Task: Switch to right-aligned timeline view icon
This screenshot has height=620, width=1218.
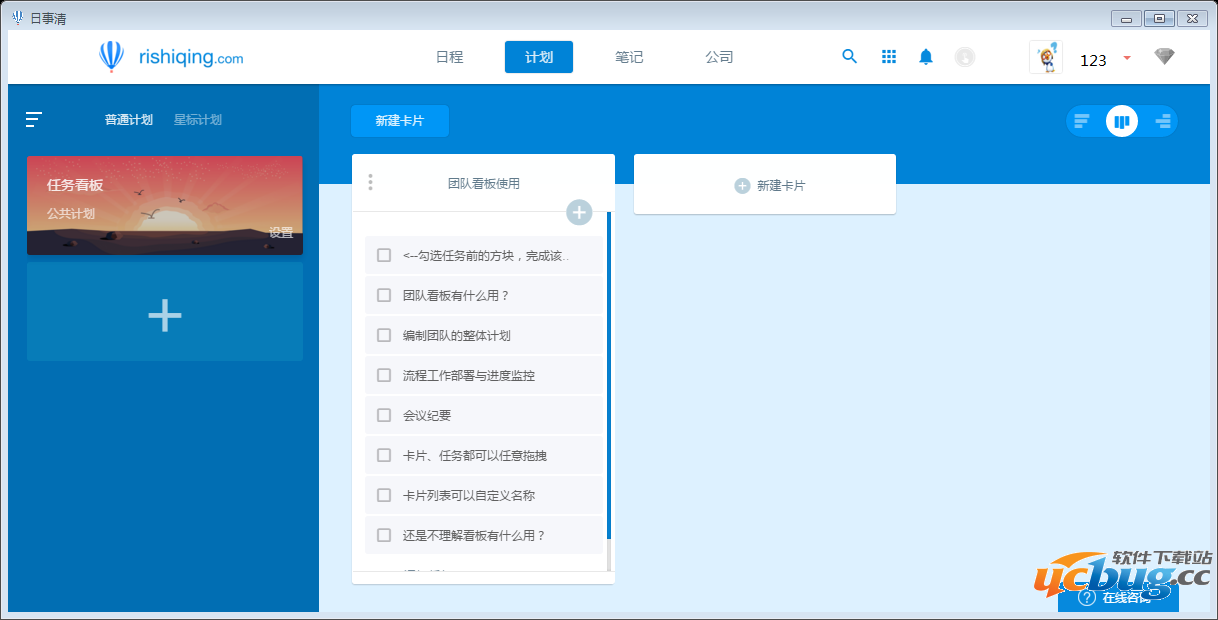Action: pos(1162,122)
